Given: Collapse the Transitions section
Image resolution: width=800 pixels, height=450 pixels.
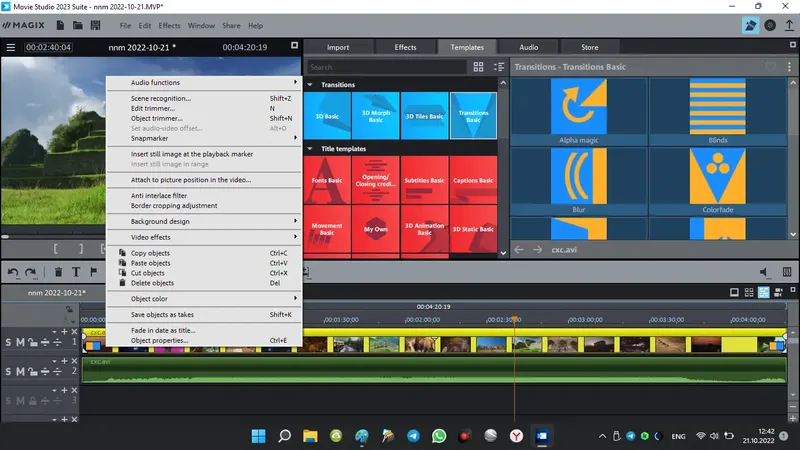Looking at the screenshot, I should (310, 85).
